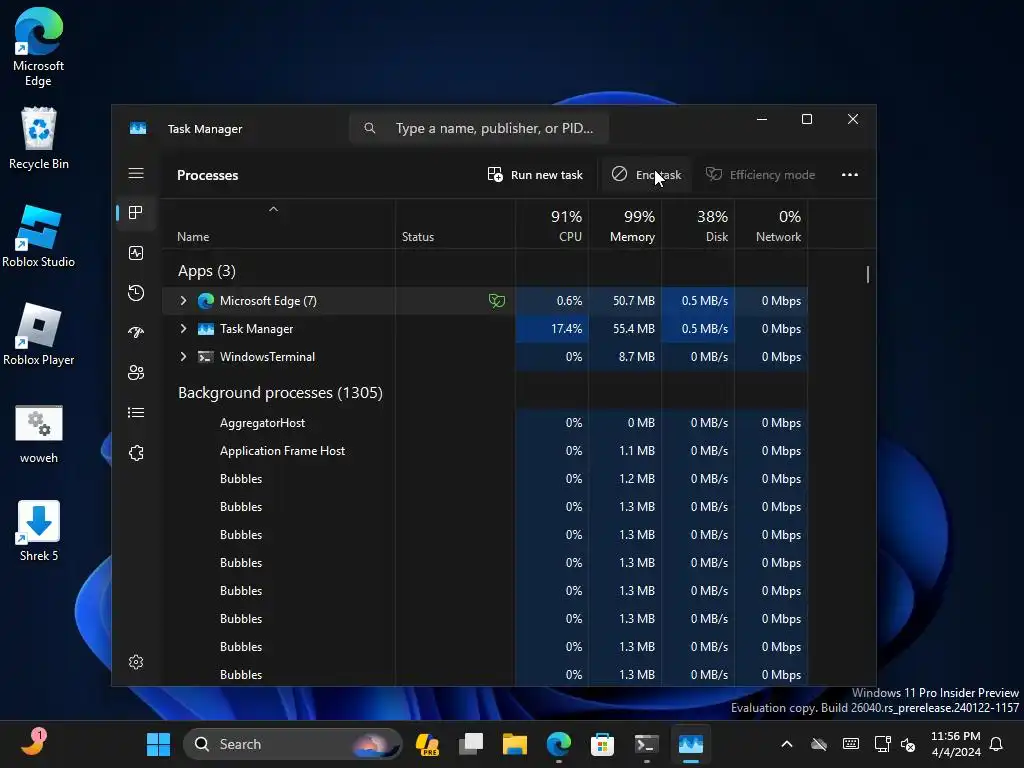Open Microsoft Store from the taskbar
The image size is (1024, 768).
pos(602,744)
